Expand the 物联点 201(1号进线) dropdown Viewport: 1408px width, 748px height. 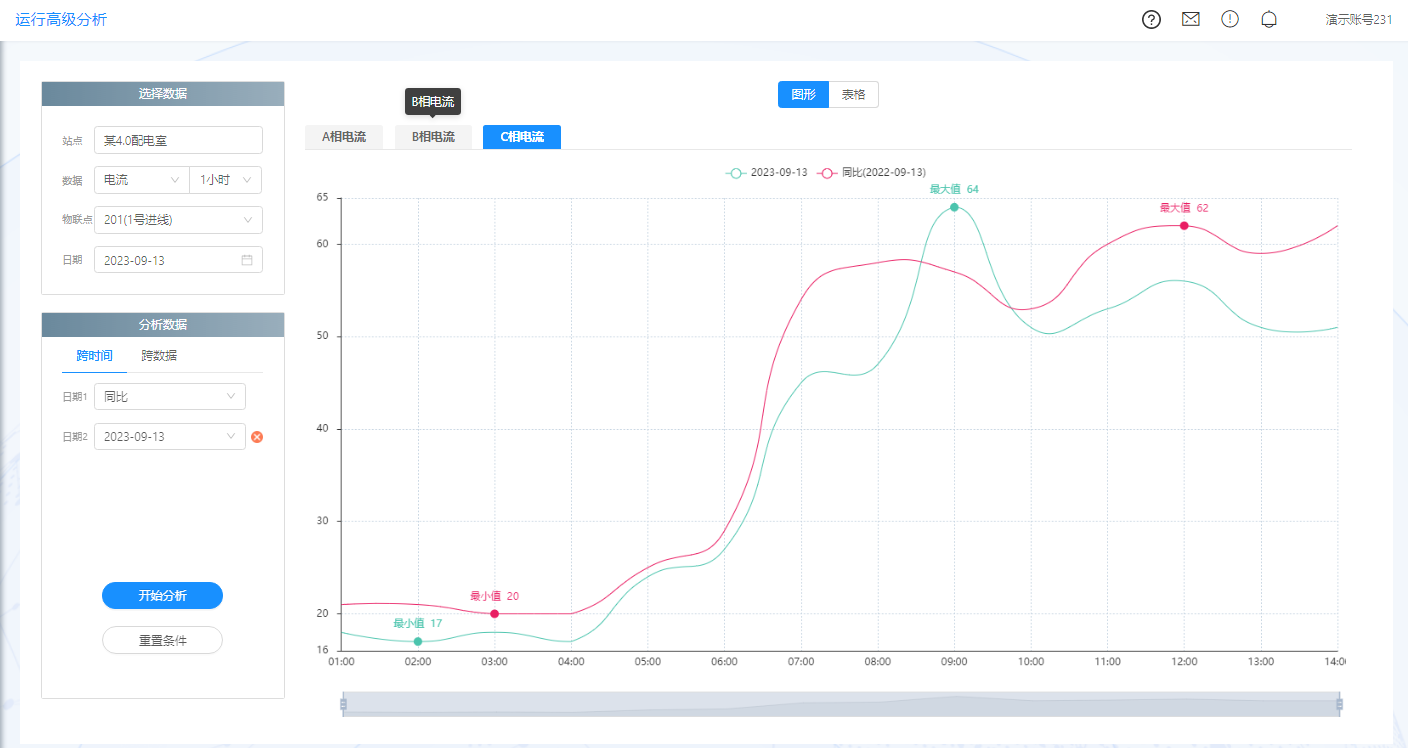178,220
